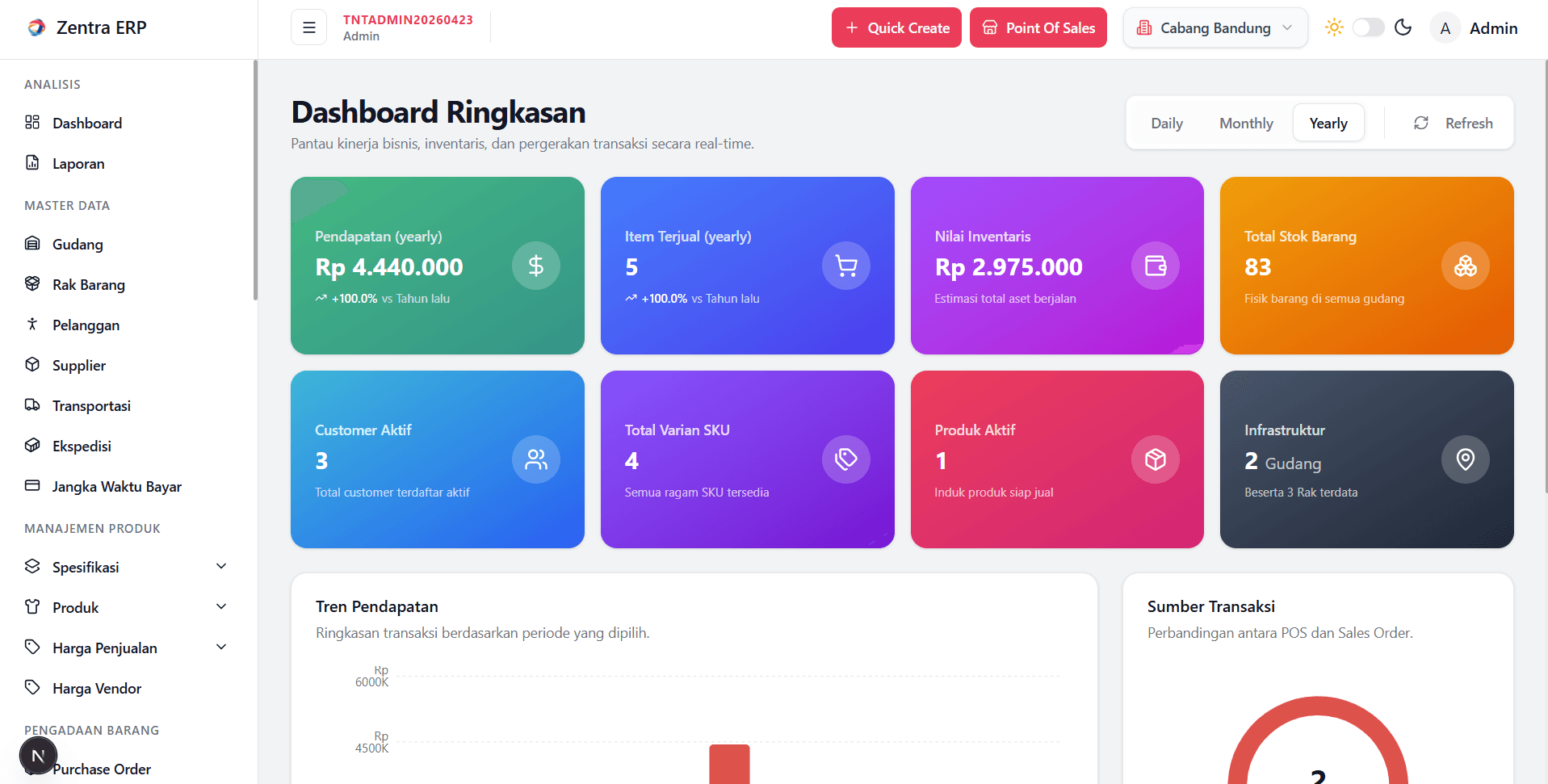Viewport: 1548px width, 784px height.
Task: Open the Cabang Bandung branch dropdown
Action: coord(1215,28)
